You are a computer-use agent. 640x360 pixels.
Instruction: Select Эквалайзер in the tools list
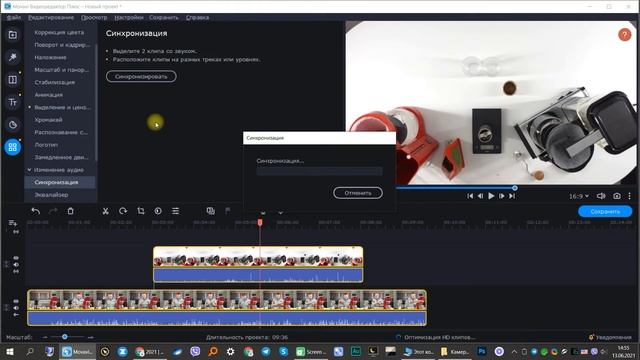[x=51, y=195]
